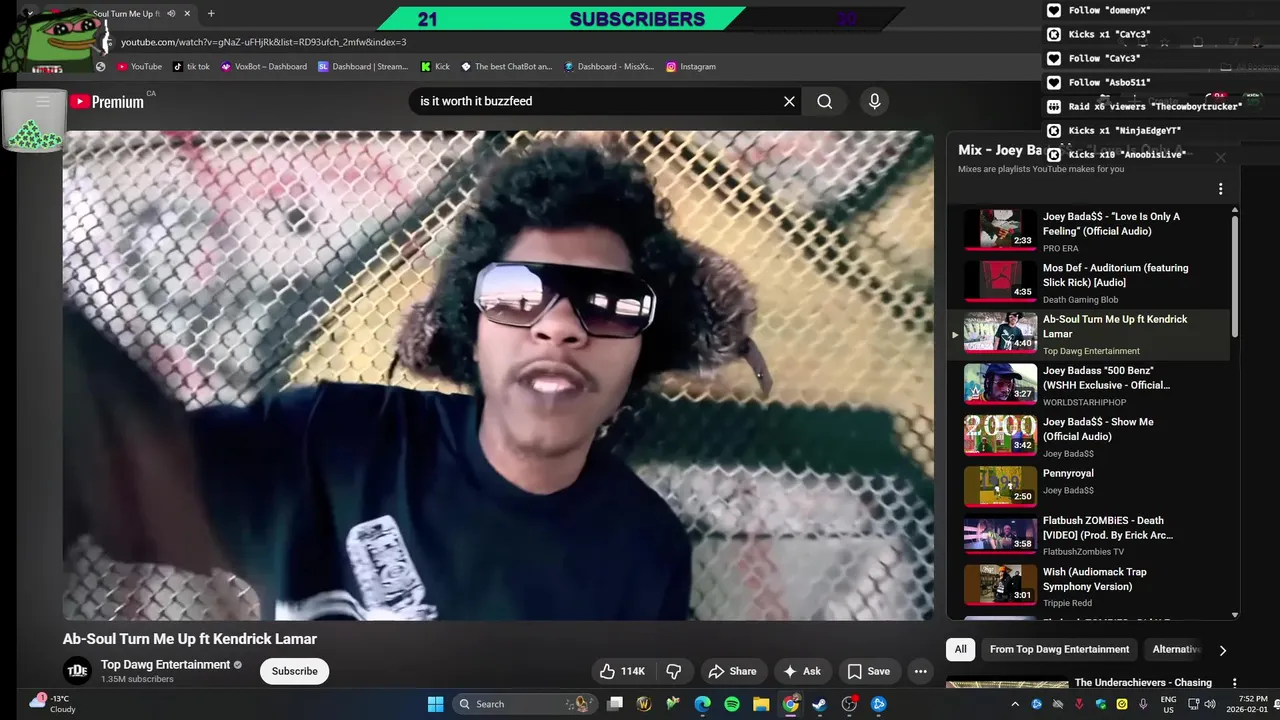Play Pennyroyal from the mix
This screenshot has width=1280, height=720.
coord(1088,487)
